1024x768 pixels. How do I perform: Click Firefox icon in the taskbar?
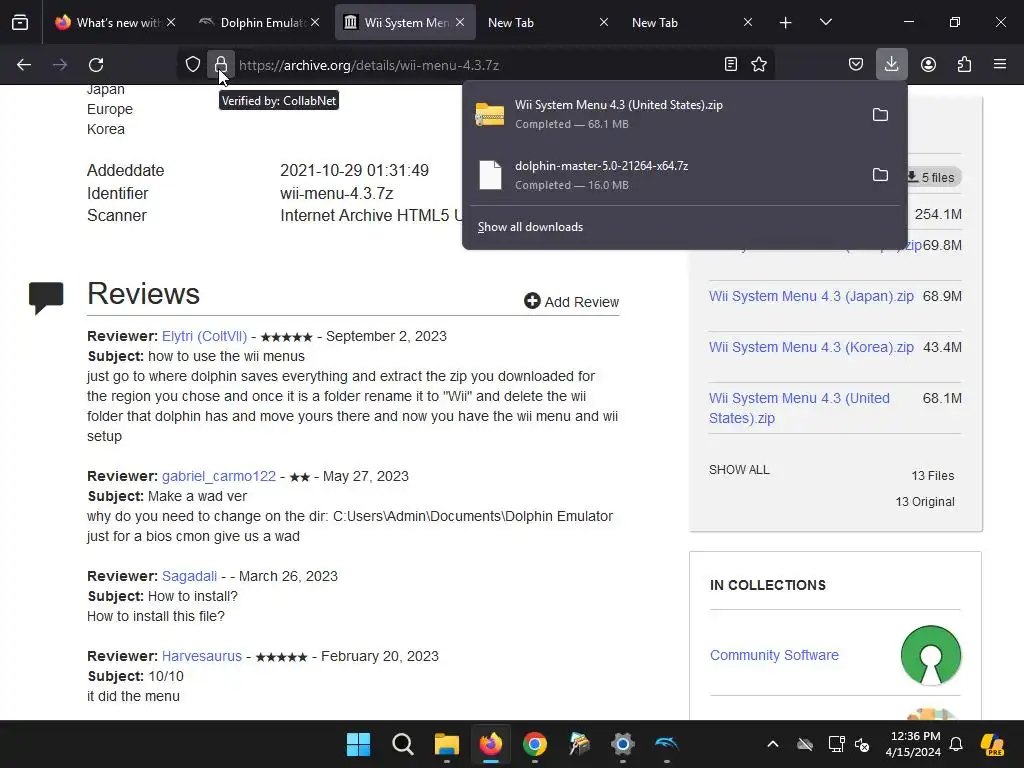click(491, 744)
